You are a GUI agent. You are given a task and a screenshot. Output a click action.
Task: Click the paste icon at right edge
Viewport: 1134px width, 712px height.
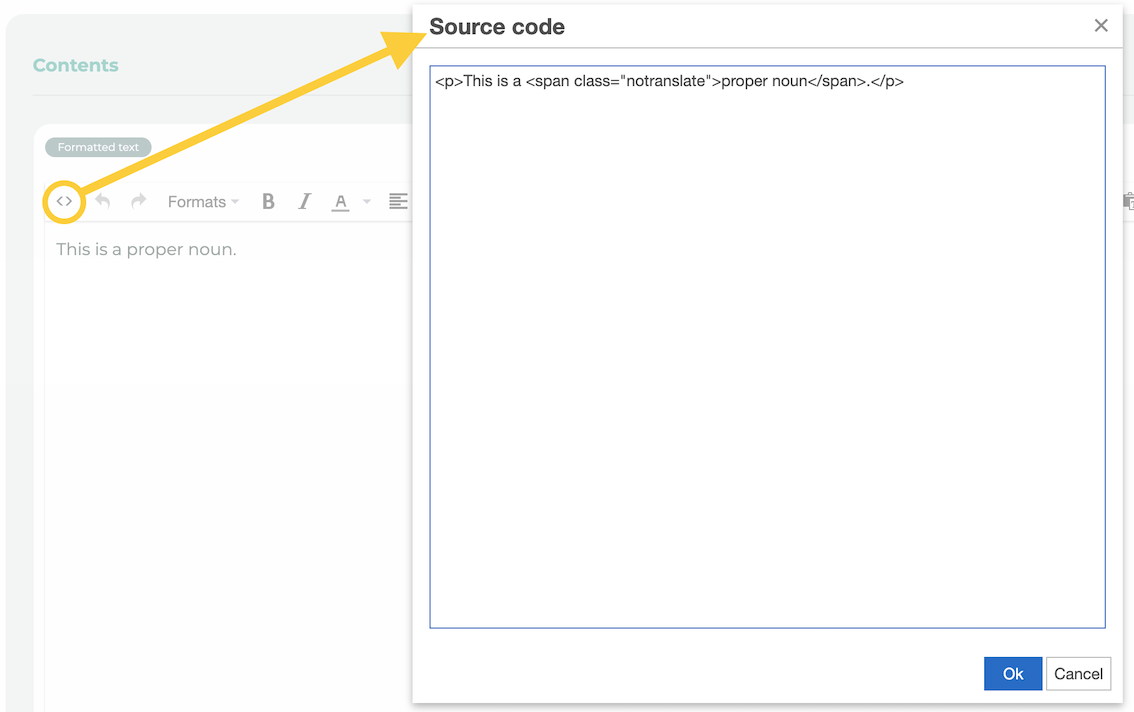[1128, 202]
